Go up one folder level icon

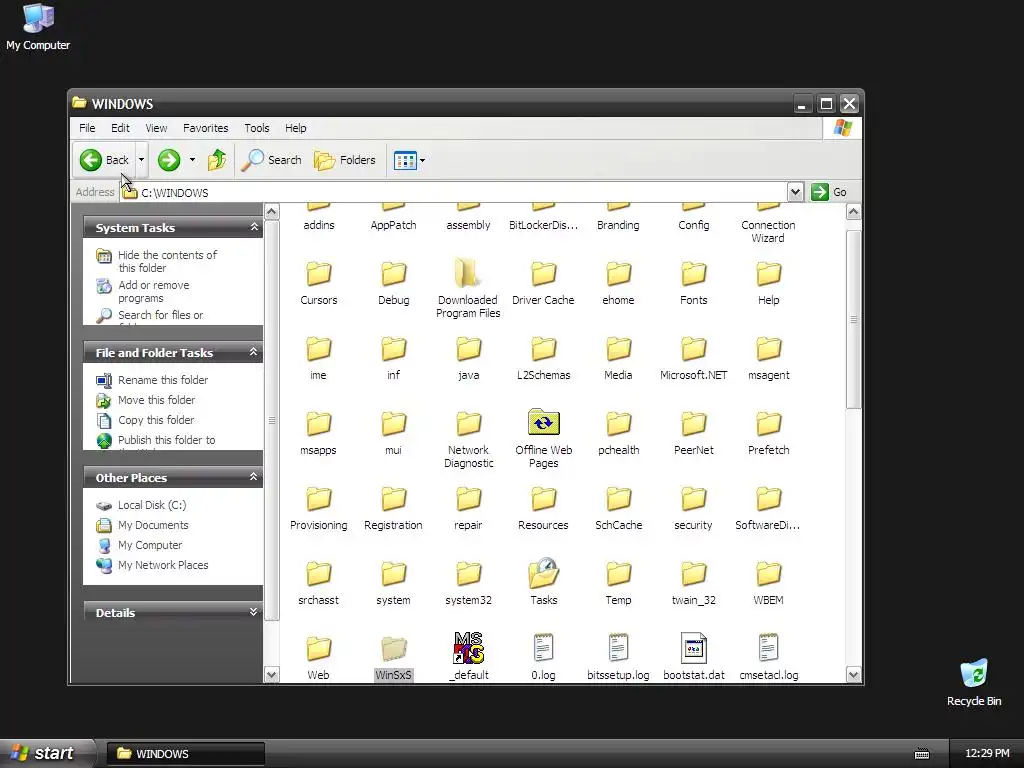pos(217,160)
